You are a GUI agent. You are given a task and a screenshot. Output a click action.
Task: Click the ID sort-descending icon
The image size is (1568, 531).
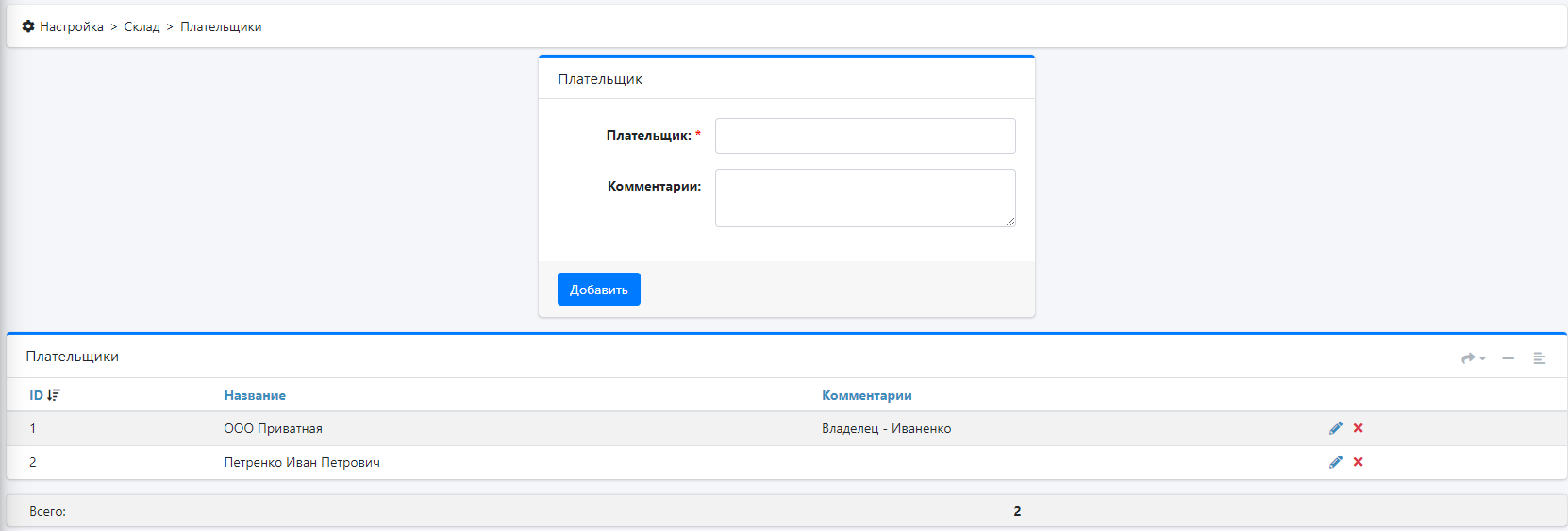(54, 395)
